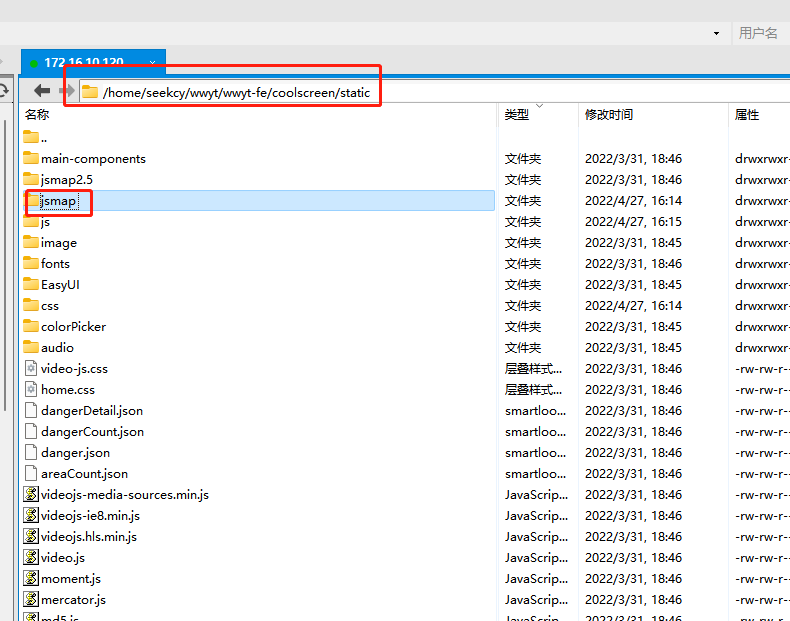Sort by the 类型 column header
The height and width of the screenshot is (621, 790).
(x=516, y=114)
